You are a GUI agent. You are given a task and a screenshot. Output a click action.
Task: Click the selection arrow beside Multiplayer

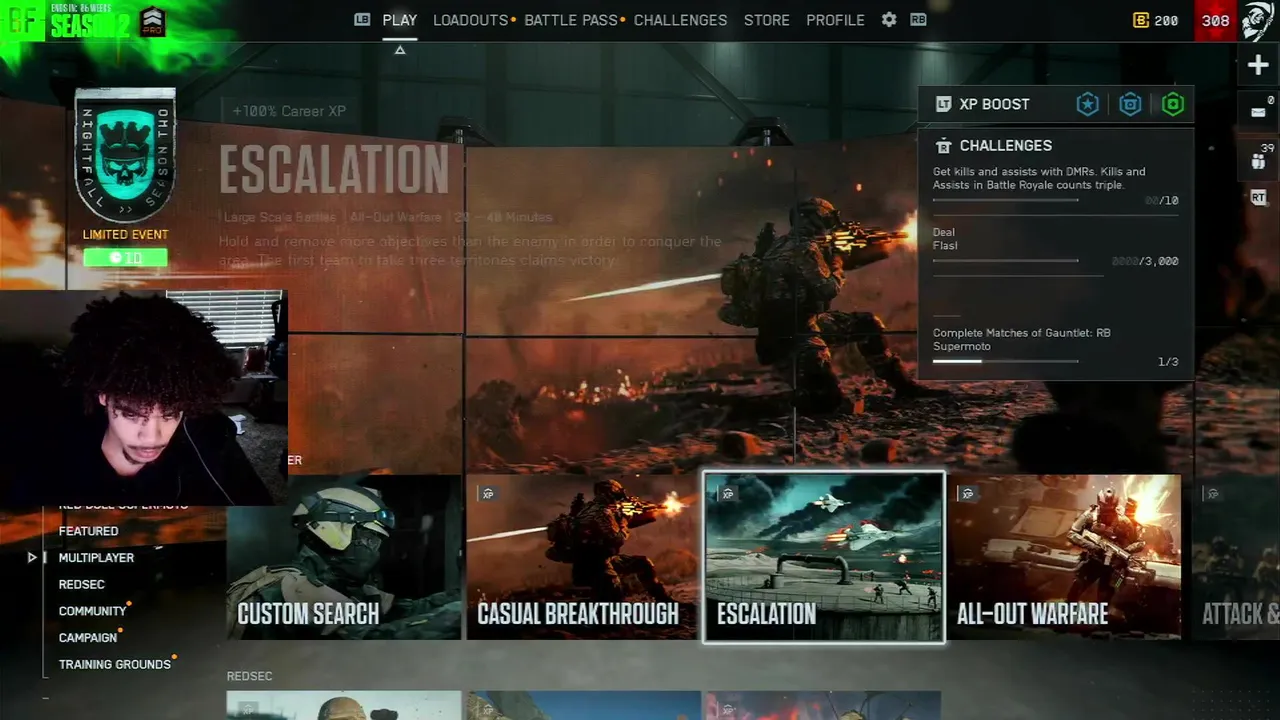click(x=32, y=557)
